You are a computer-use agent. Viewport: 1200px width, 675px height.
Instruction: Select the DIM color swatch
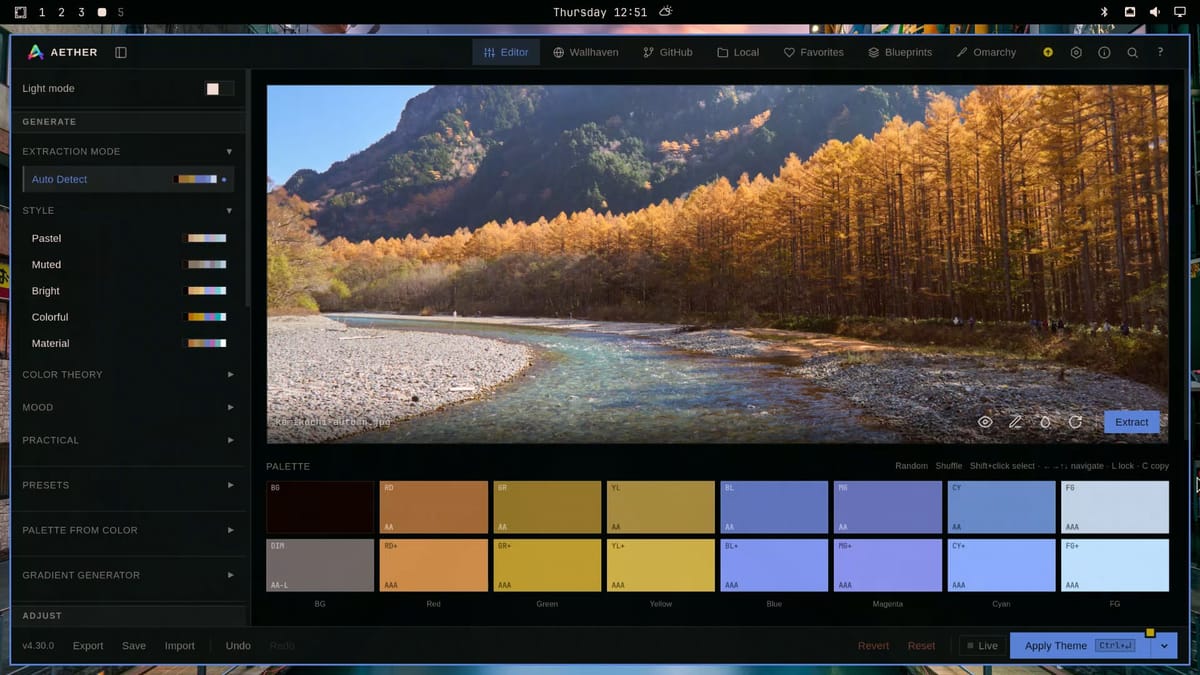point(320,565)
